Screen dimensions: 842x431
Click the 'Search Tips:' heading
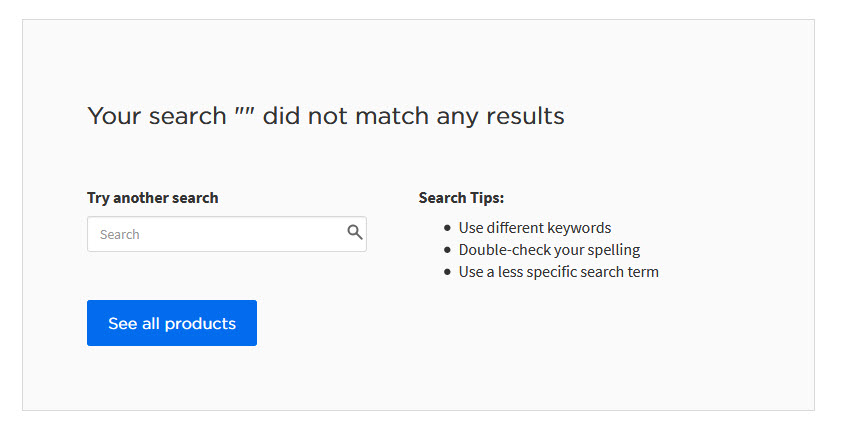[461, 198]
